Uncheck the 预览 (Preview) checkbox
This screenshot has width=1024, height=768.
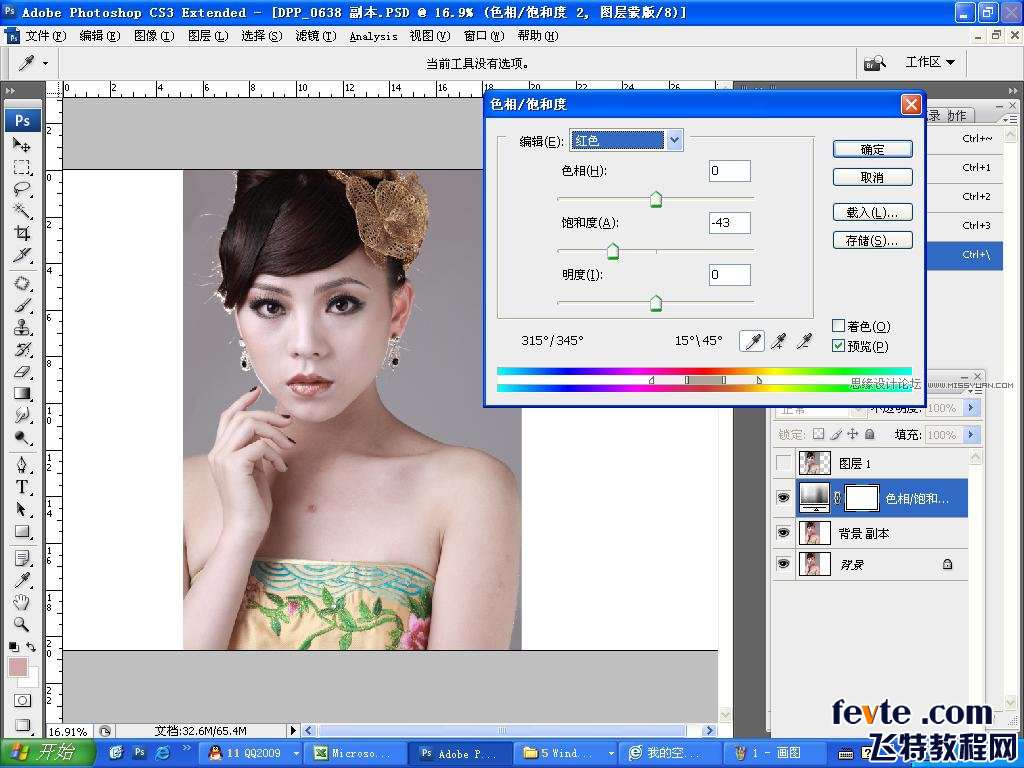pyautogui.click(x=839, y=345)
